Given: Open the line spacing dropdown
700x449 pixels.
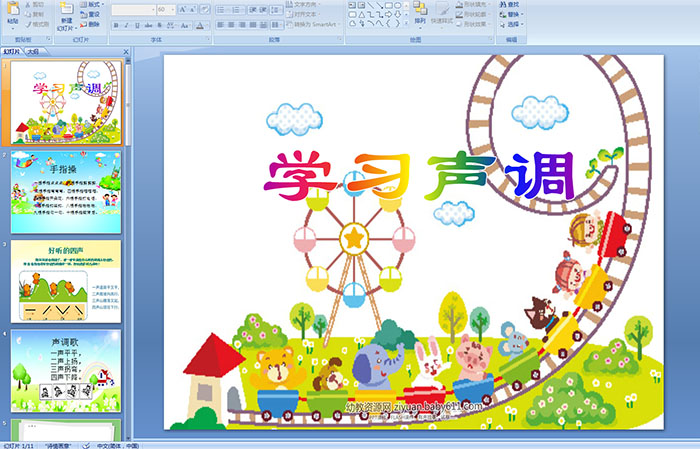Looking at the screenshot, I should (276, 10).
